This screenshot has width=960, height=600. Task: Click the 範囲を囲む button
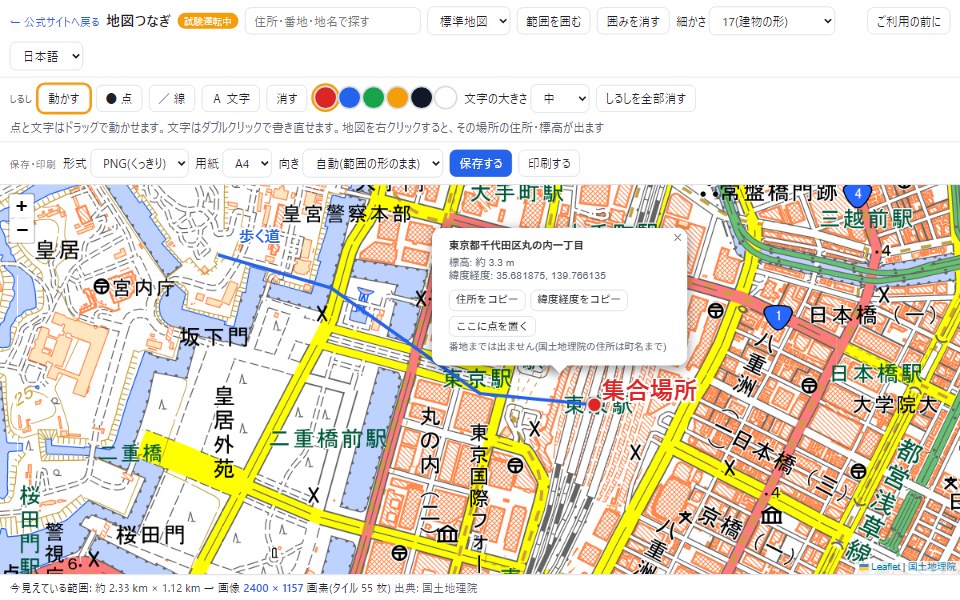(x=553, y=21)
